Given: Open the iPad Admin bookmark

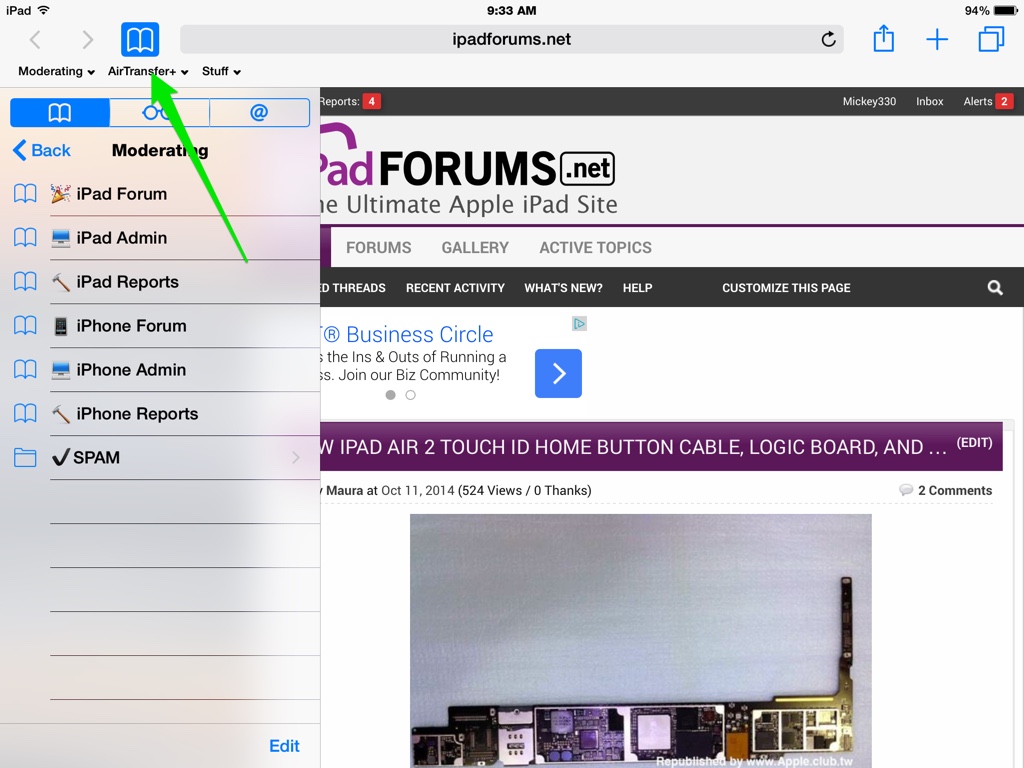Looking at the screenshot, I should coord(160,238).
